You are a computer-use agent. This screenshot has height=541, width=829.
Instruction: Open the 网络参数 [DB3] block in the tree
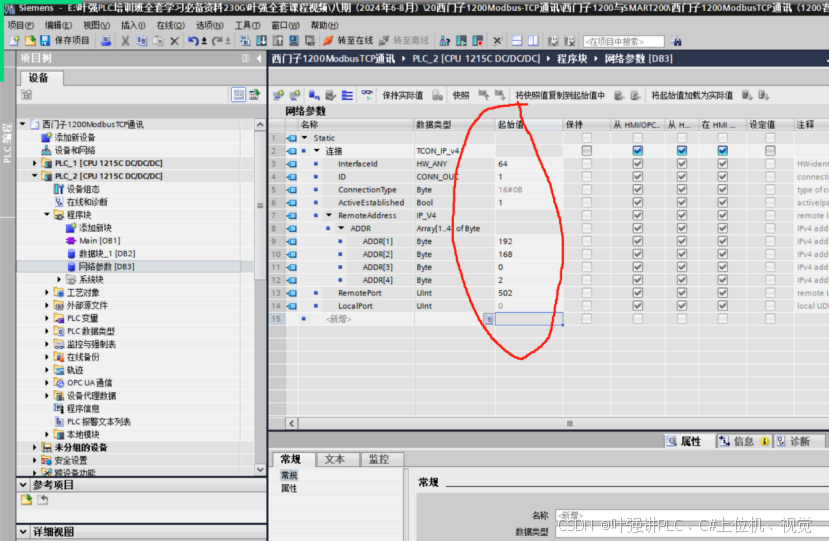106,267
